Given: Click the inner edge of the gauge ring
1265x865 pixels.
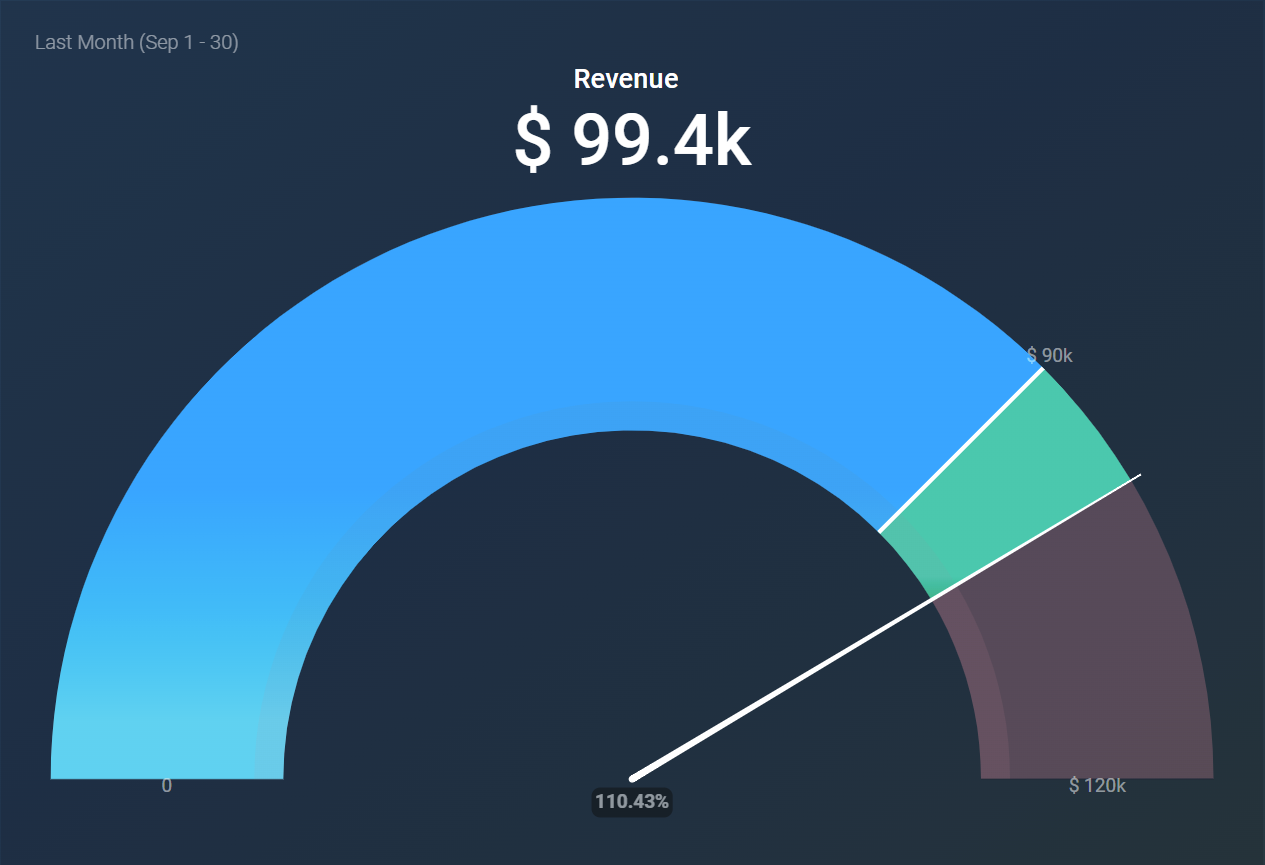Looking at the screenshot, I should pyautogui.click(x=630, y=430).
